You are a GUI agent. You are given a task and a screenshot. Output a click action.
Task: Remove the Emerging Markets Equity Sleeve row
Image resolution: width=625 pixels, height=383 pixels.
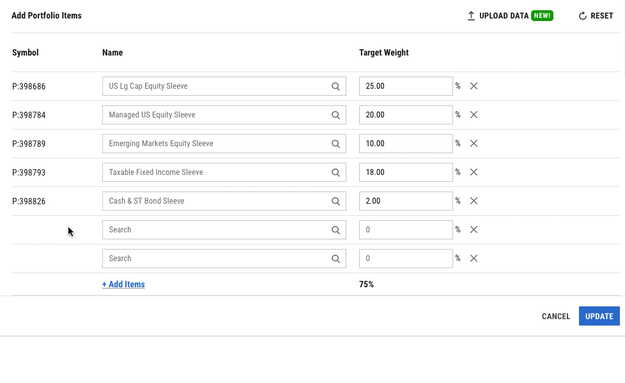coord(474,143)
